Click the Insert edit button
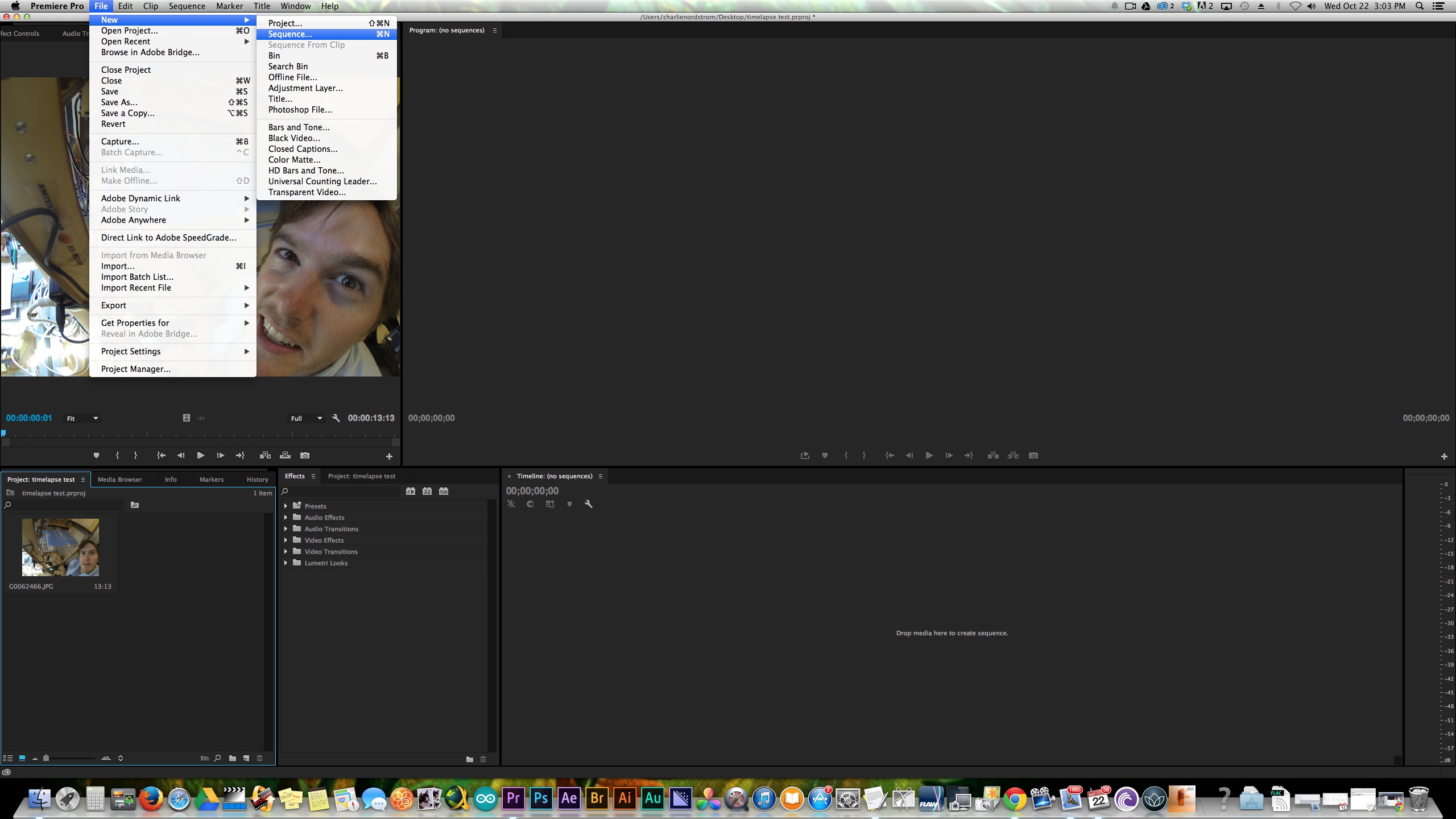The height and width of the screenshot is (819, 1456). pyautogui.click(x=265, y=456)
